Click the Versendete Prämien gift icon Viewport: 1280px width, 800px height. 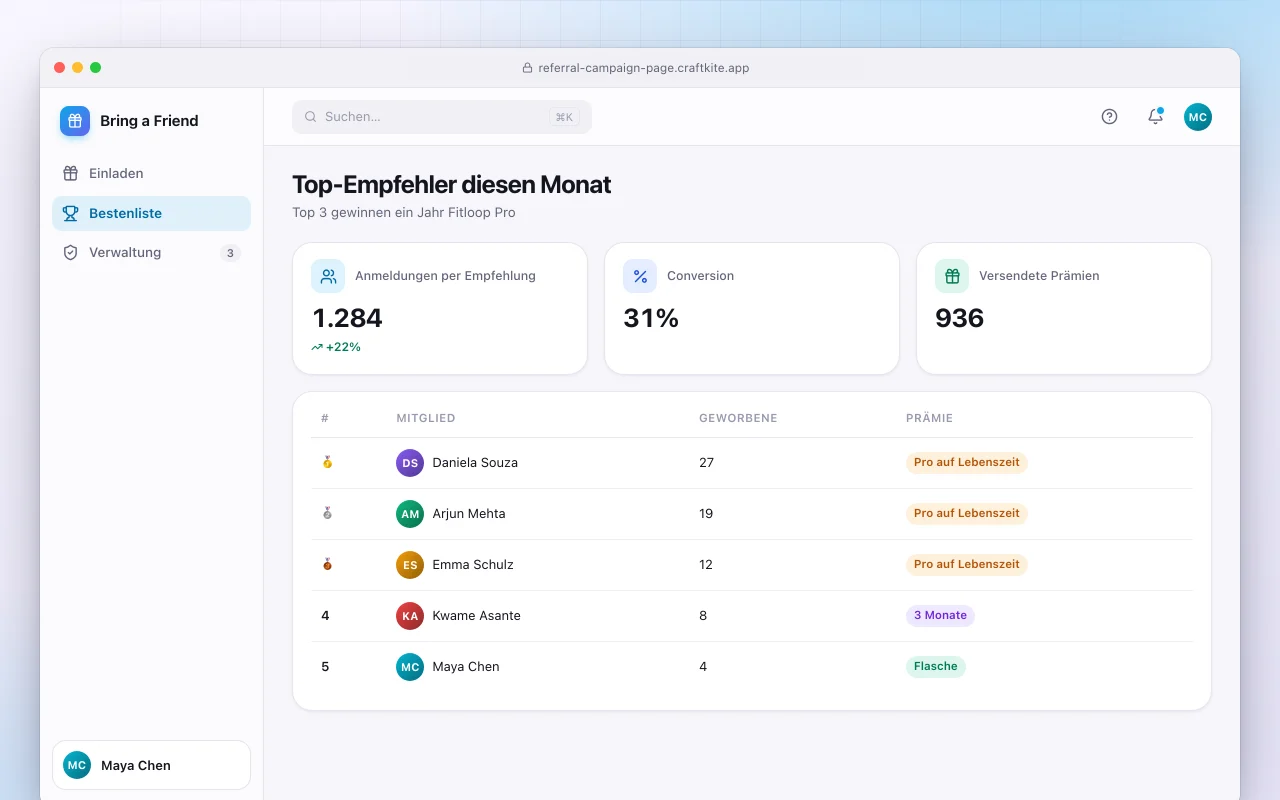pyautogui.click(x=952, y=276)
